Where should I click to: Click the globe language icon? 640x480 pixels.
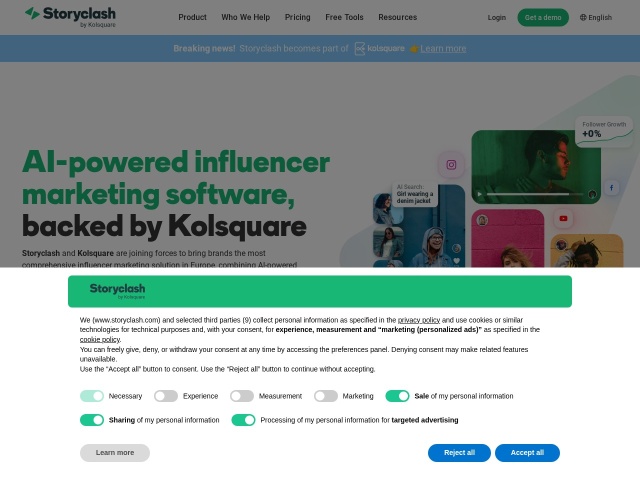pyautogui.click(x=583, y=18)
